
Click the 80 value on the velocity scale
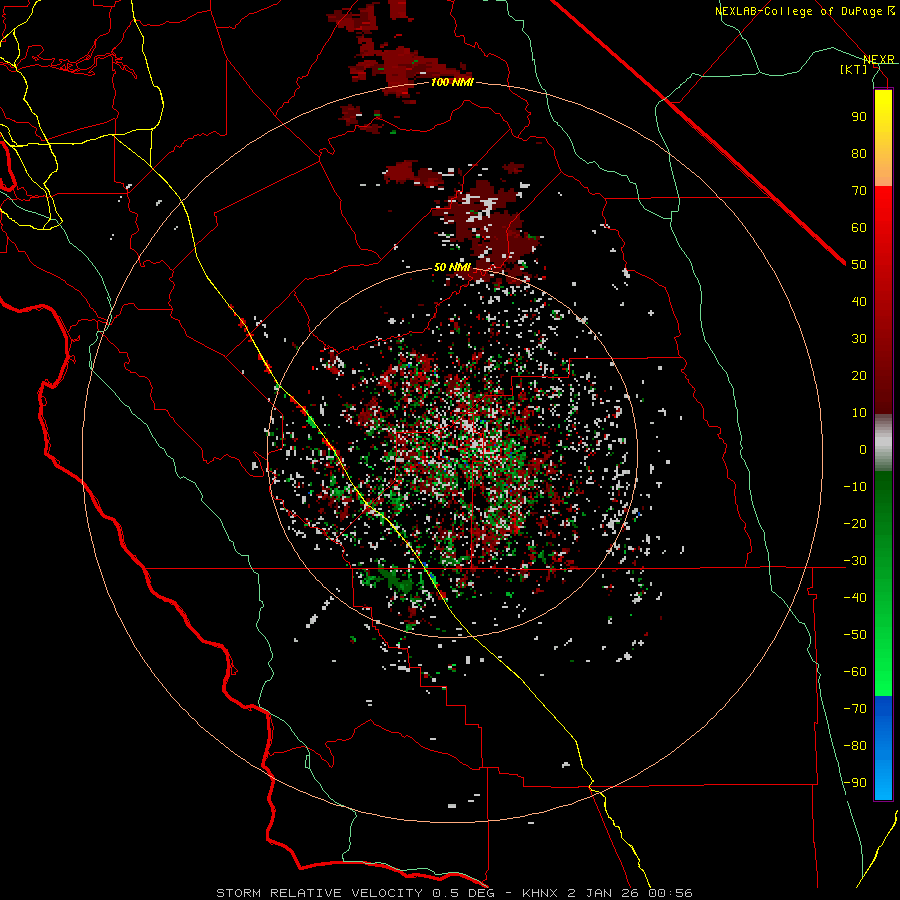tap(859, 153)
